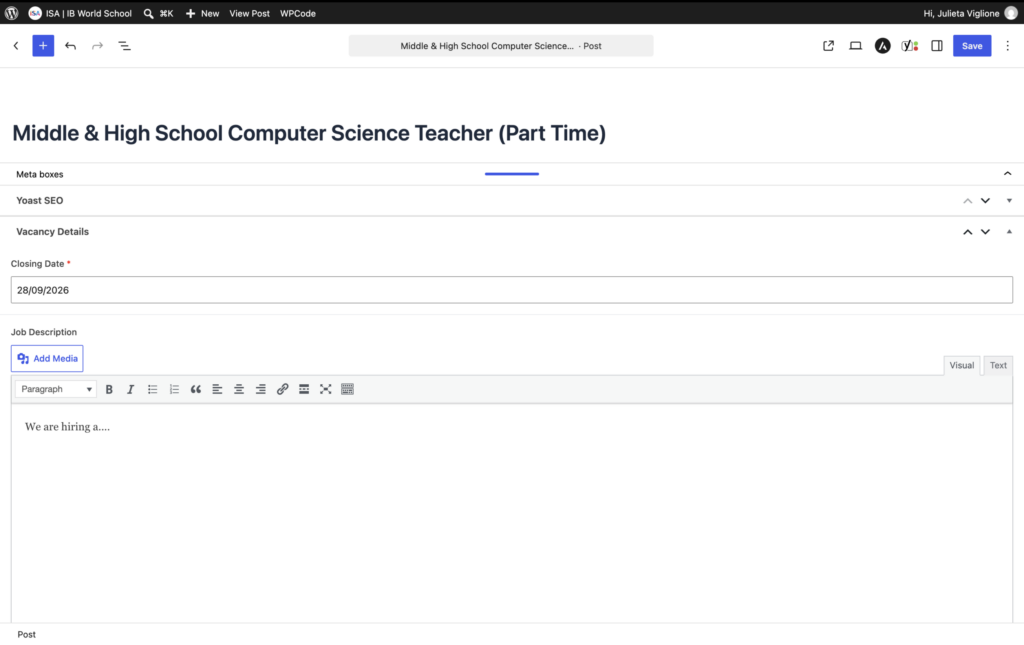
Task: Insert a bulleted list
Action: [x=152, y=389]
